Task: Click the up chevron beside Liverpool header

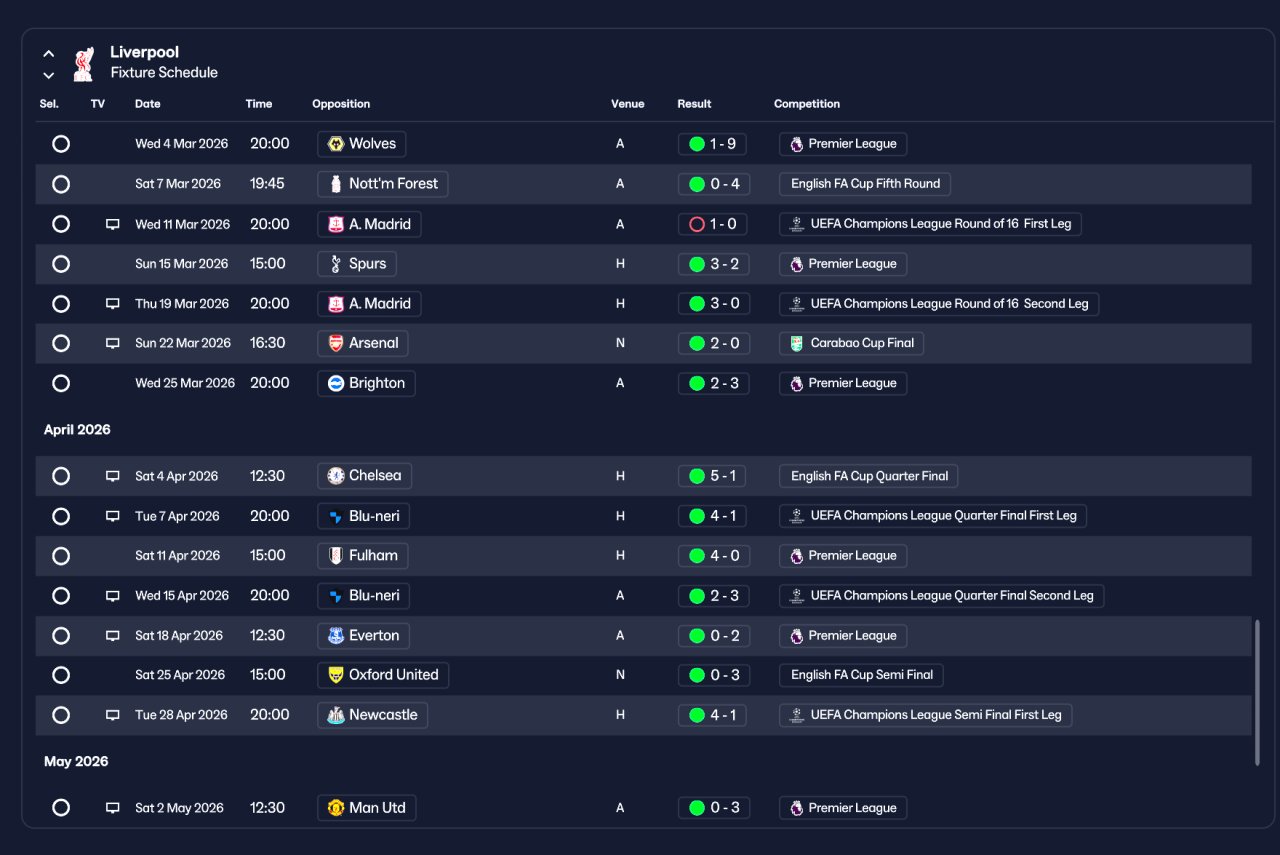Action: 49,54
